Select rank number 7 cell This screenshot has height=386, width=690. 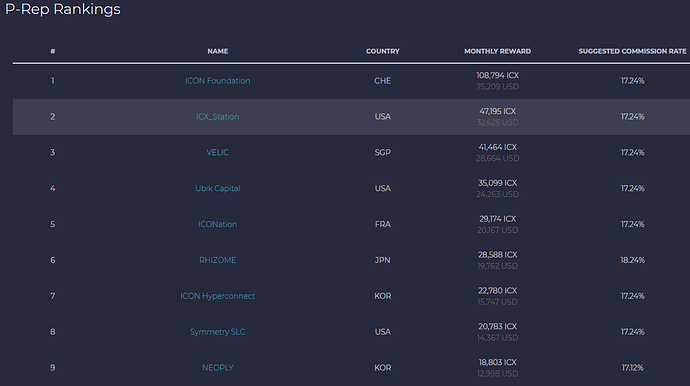[53, 296]
